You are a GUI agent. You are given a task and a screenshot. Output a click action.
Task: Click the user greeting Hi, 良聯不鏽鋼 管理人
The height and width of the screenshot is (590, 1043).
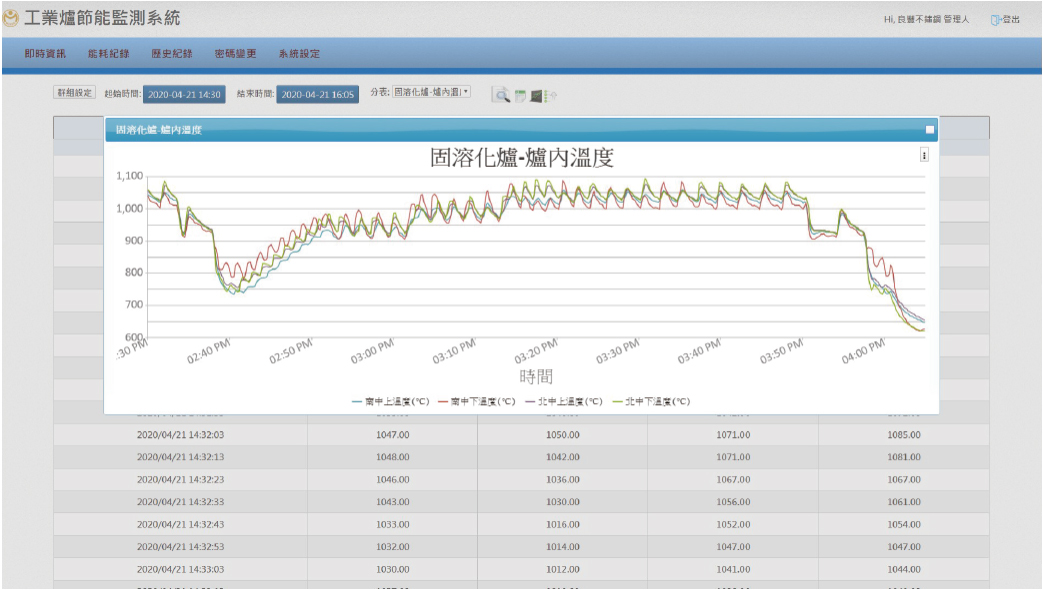point(927,20)
